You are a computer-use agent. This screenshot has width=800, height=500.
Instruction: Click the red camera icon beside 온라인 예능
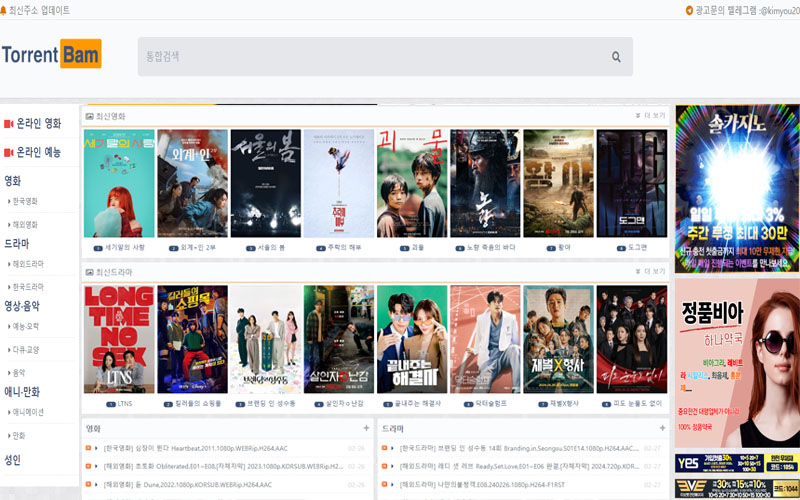[x=8, y=153]
